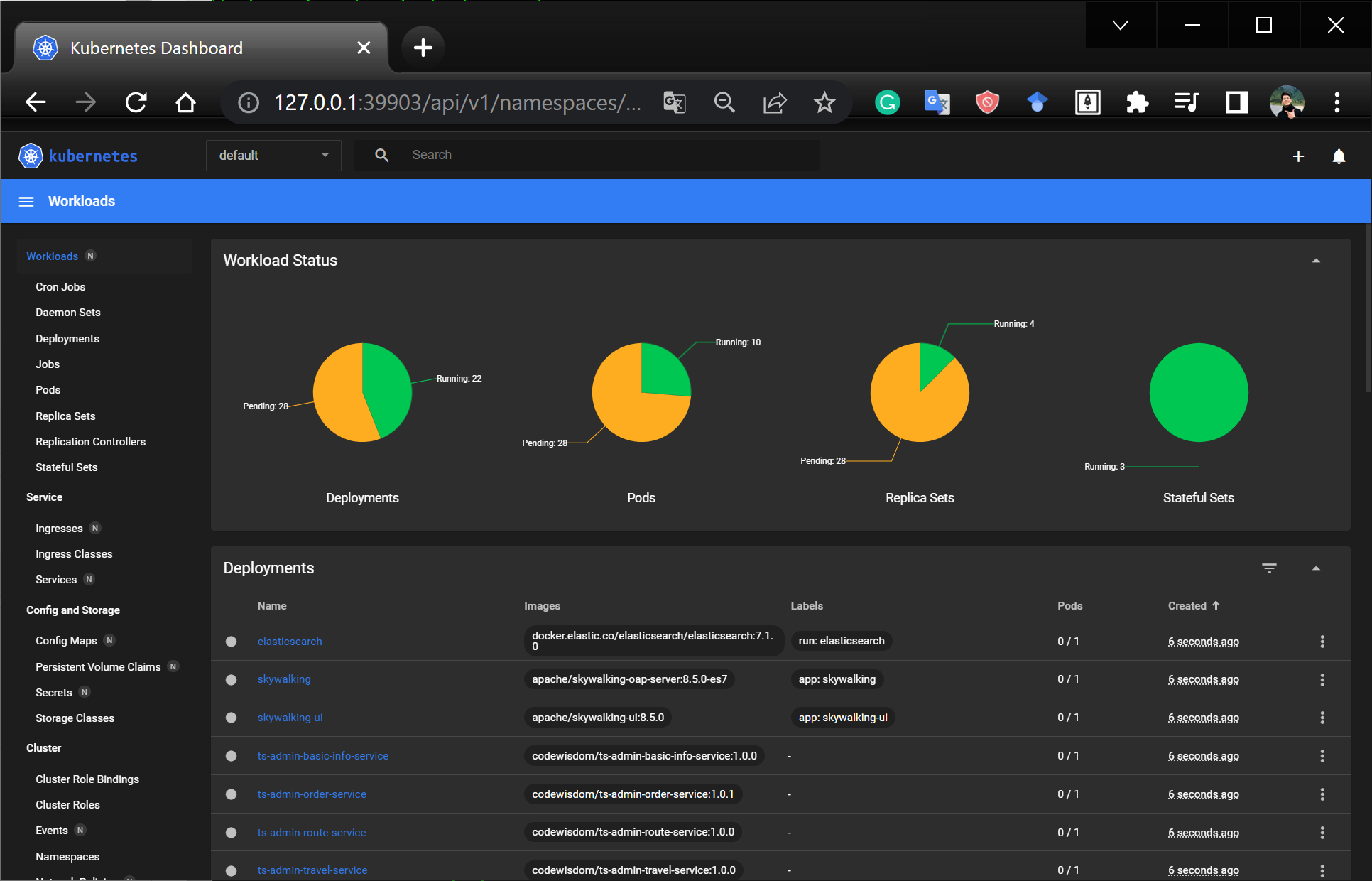
Task: Switch to the Kubernetes Dashboard browser tab
Action: pos(156,48)
